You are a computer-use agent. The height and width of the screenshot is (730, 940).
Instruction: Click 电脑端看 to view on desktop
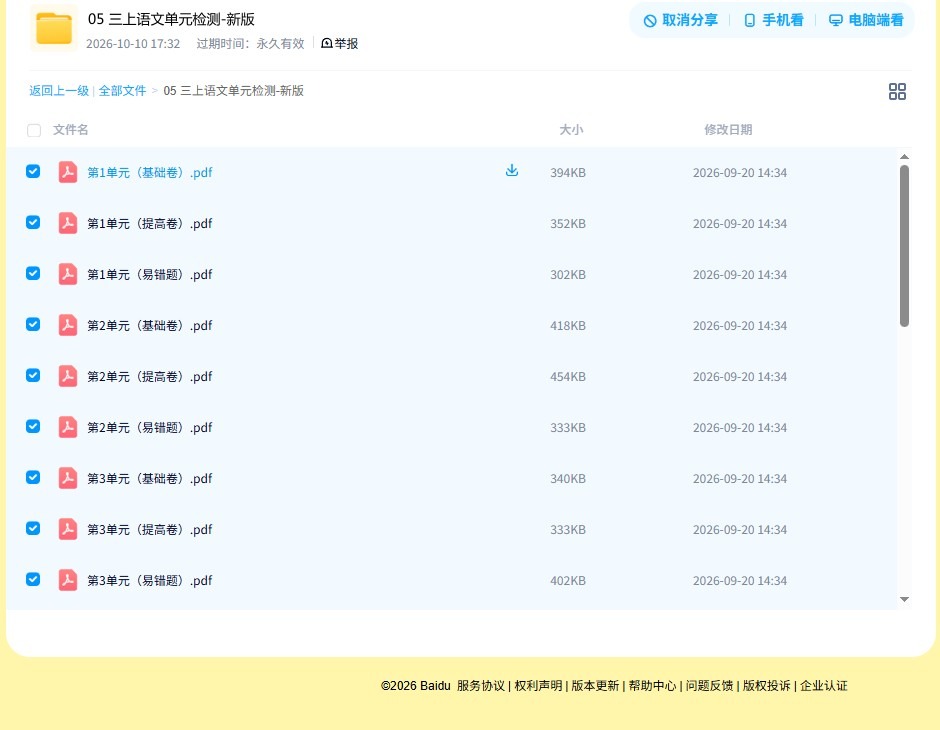tap(866, 20)
